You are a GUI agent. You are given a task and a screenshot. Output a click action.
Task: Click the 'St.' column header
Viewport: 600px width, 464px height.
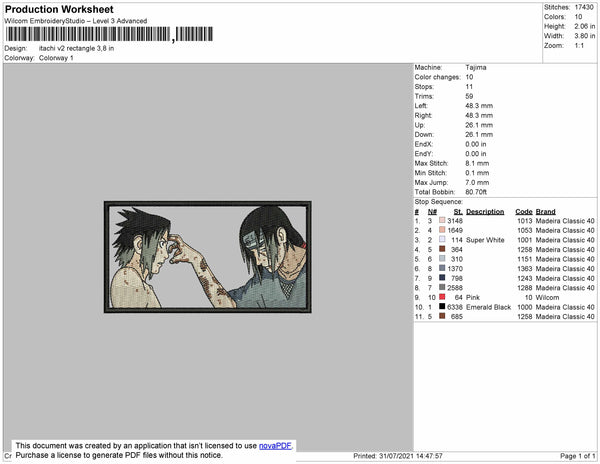458,212
